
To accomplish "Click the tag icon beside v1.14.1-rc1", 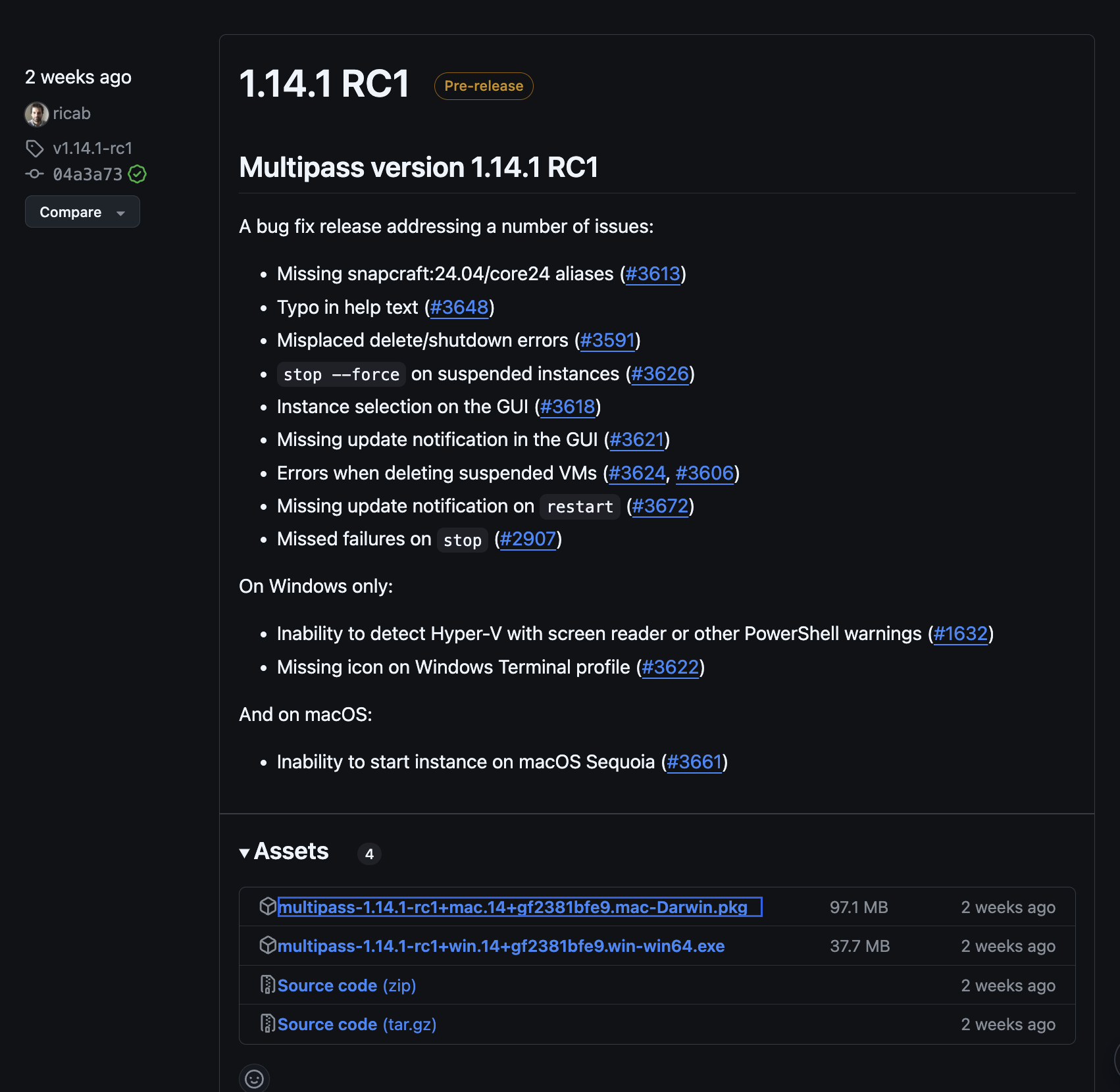I will (x=35, y=149).
